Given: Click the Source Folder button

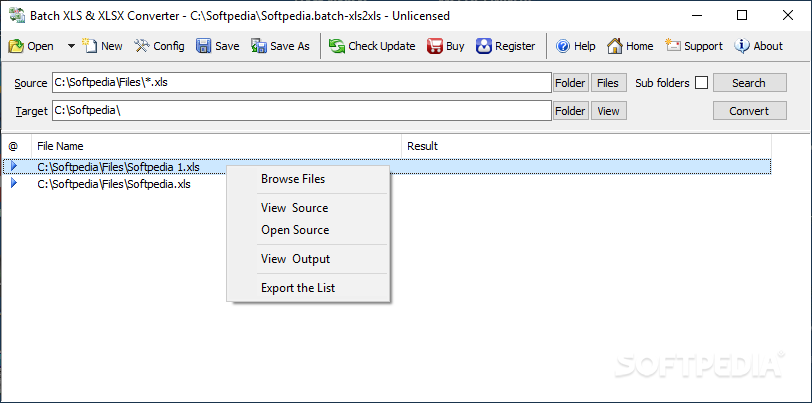Looking at the screenshot, I should click(x=571, y=83).
